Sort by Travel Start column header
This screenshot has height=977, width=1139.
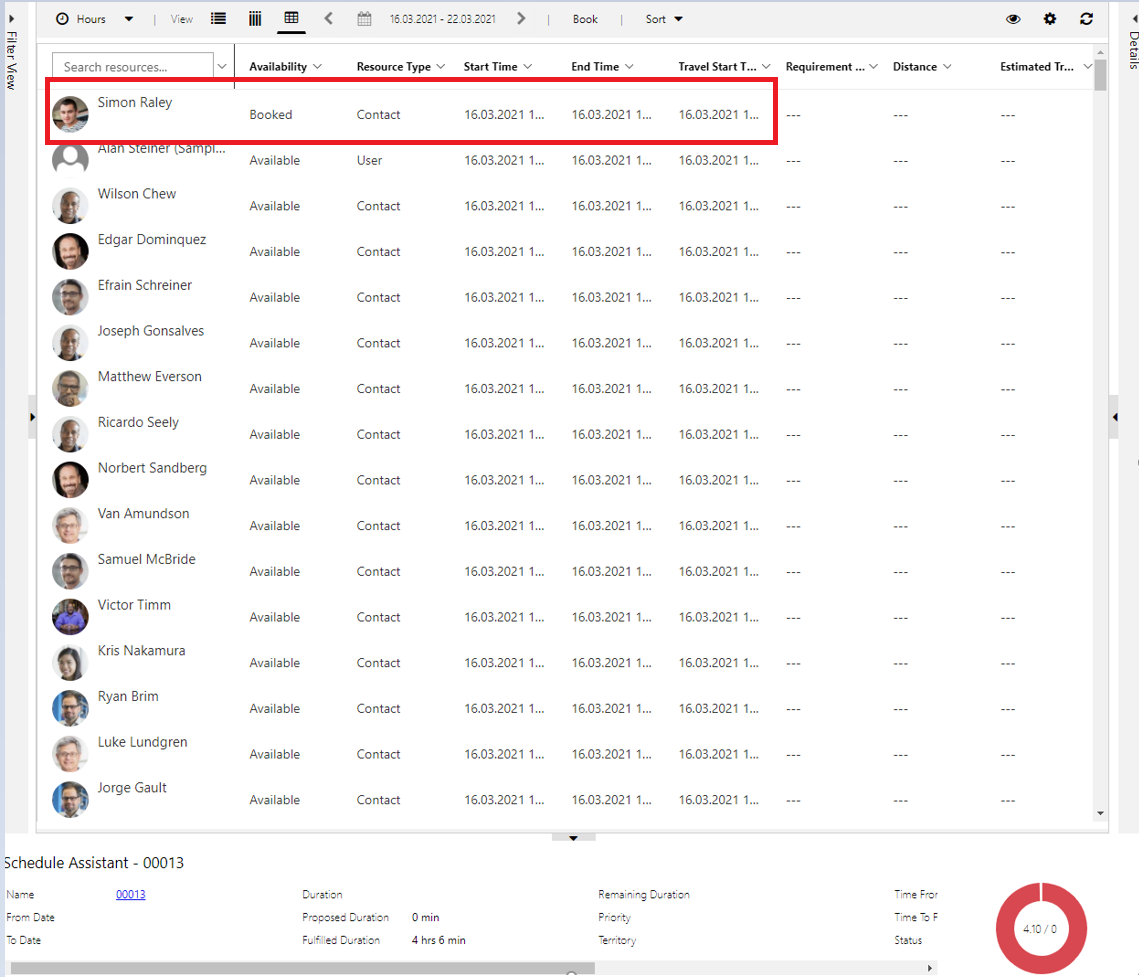pyautogui.click(x=724, y=67)
